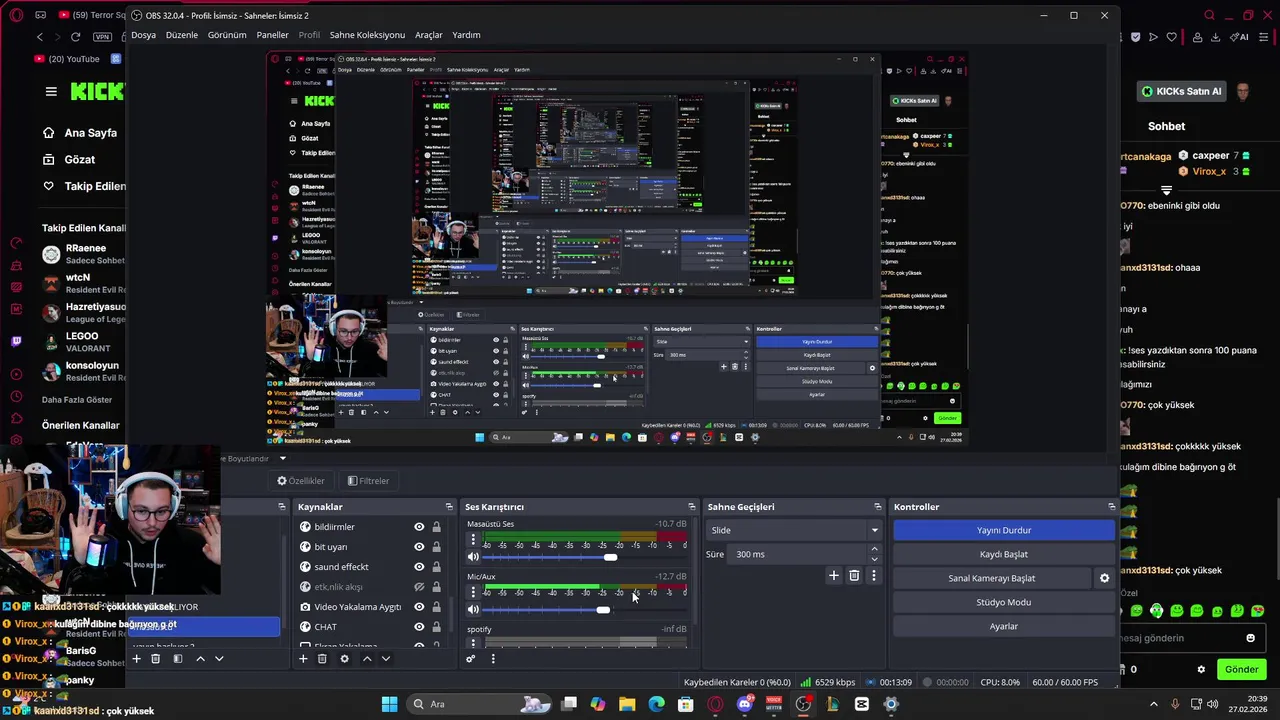Move scene down in scenes toolbar
Viewport: 1280px width, 720px height.
[219, 658]
